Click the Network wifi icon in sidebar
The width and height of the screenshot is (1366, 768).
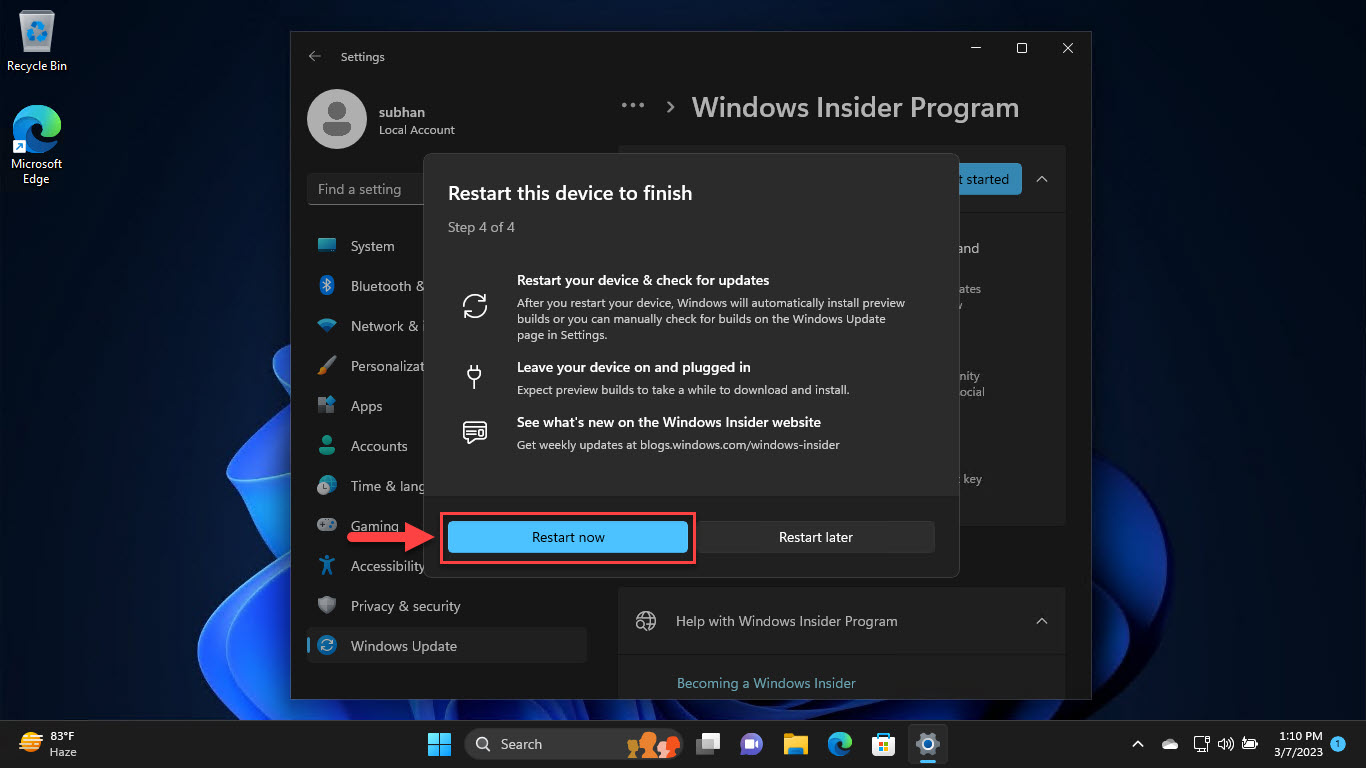(326, 326)
